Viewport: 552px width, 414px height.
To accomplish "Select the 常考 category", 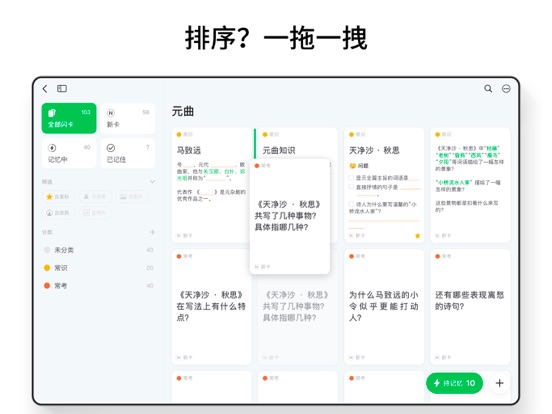I will click(99, 286).
